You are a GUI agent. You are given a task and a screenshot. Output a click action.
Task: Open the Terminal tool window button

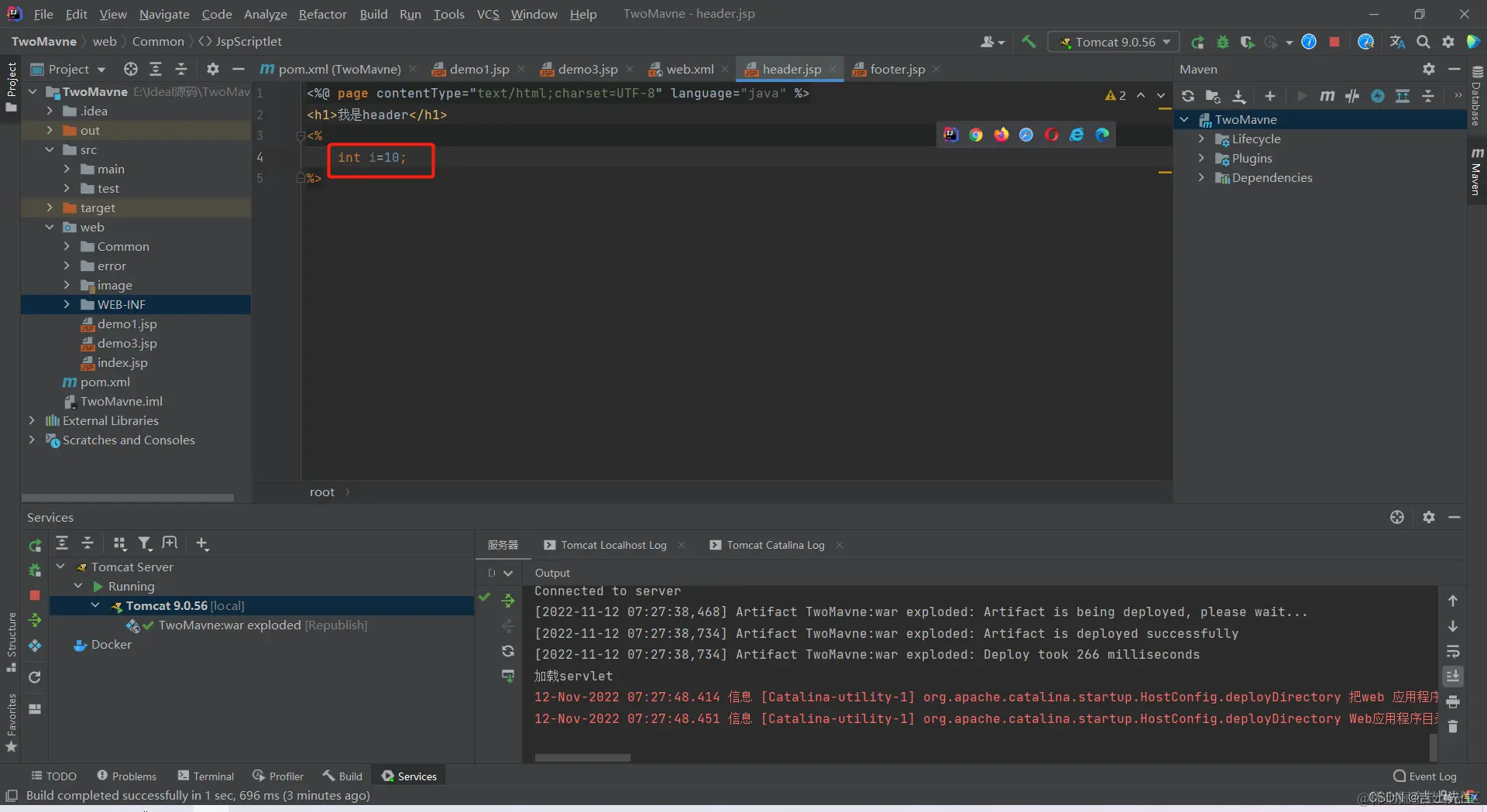coord(205,776)
